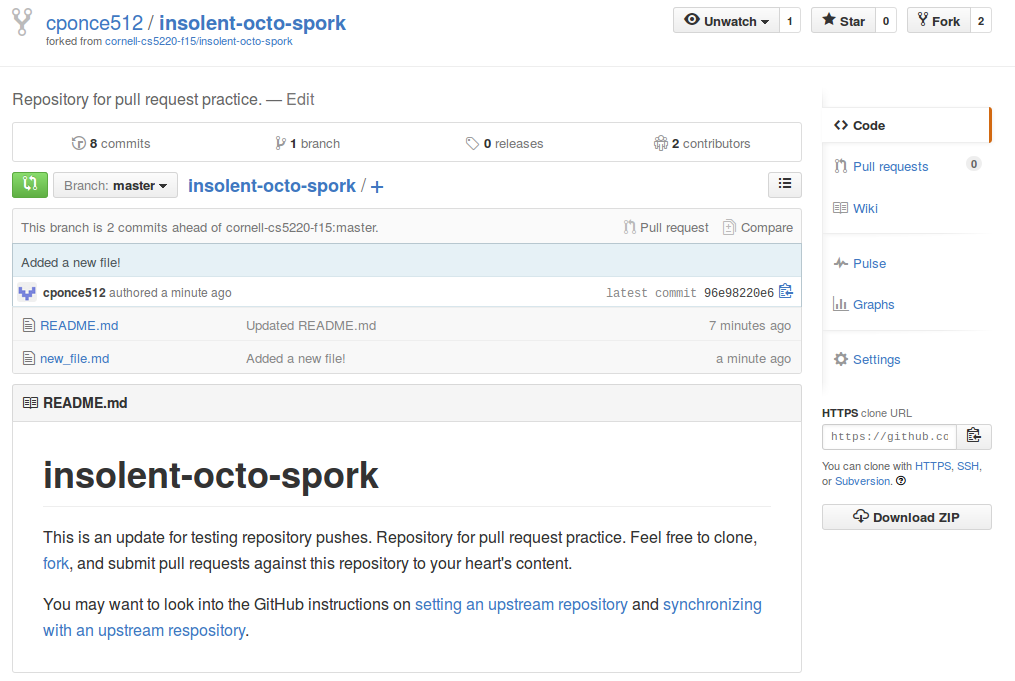Open upstream cornell-cs5220-f15/insolent-octo-spork link

click(x=199, y=41)
